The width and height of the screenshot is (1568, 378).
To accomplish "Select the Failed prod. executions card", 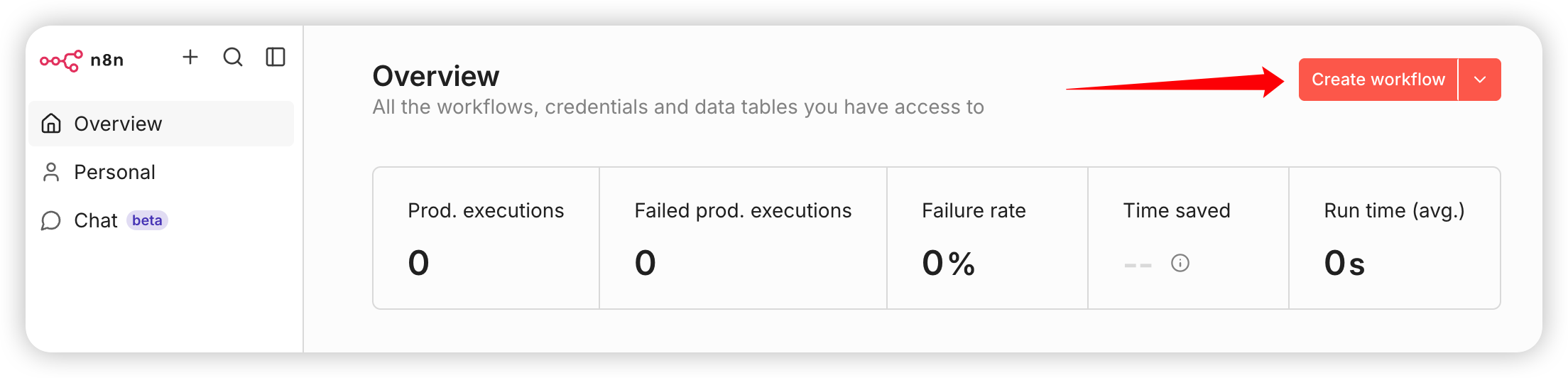I will [743, 238].
